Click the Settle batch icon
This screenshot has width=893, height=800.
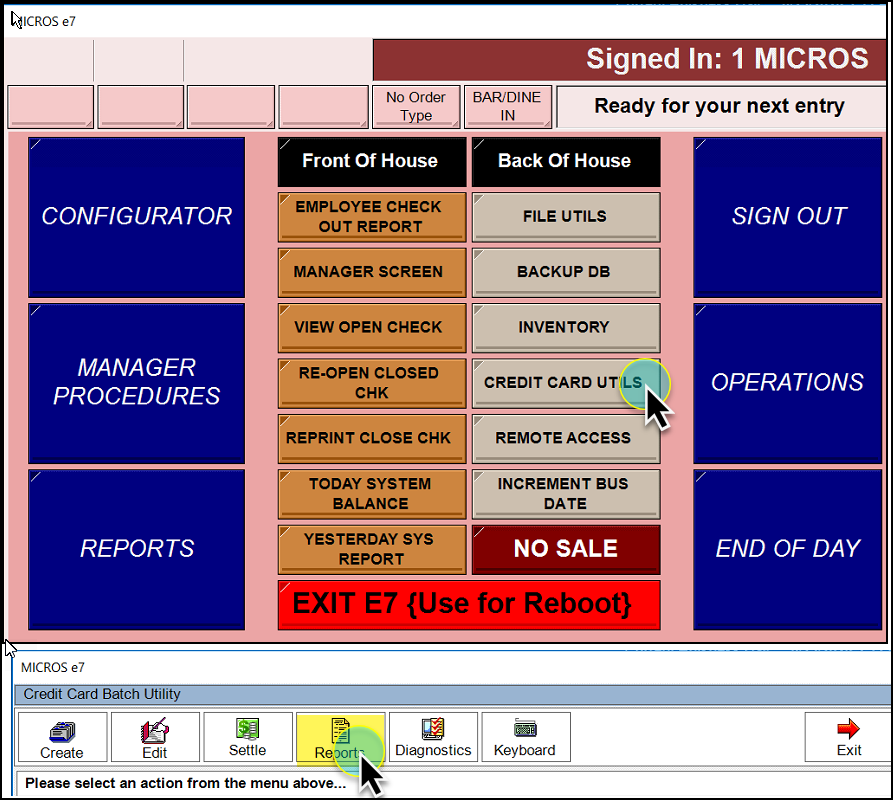(248, 738)
